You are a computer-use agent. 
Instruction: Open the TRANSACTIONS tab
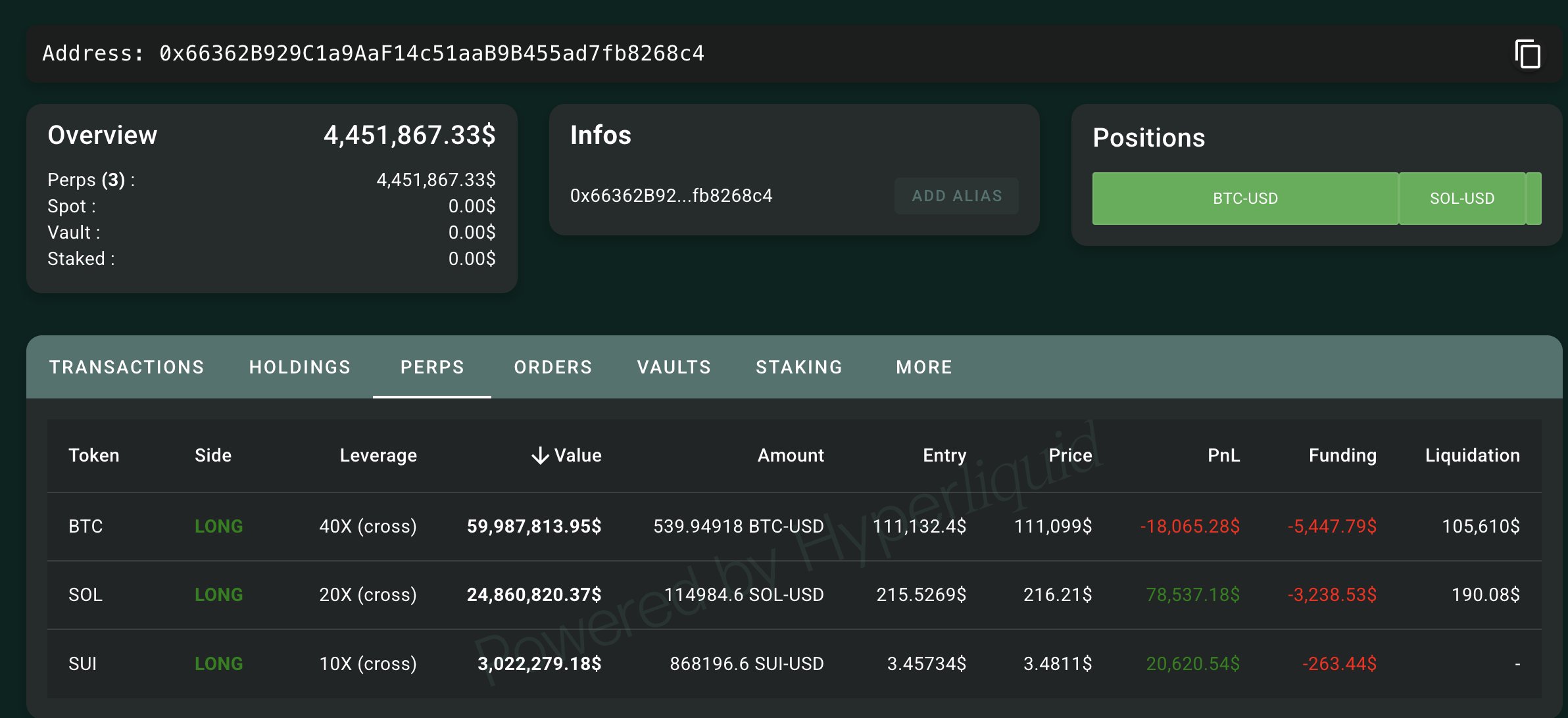coord(126,367)
